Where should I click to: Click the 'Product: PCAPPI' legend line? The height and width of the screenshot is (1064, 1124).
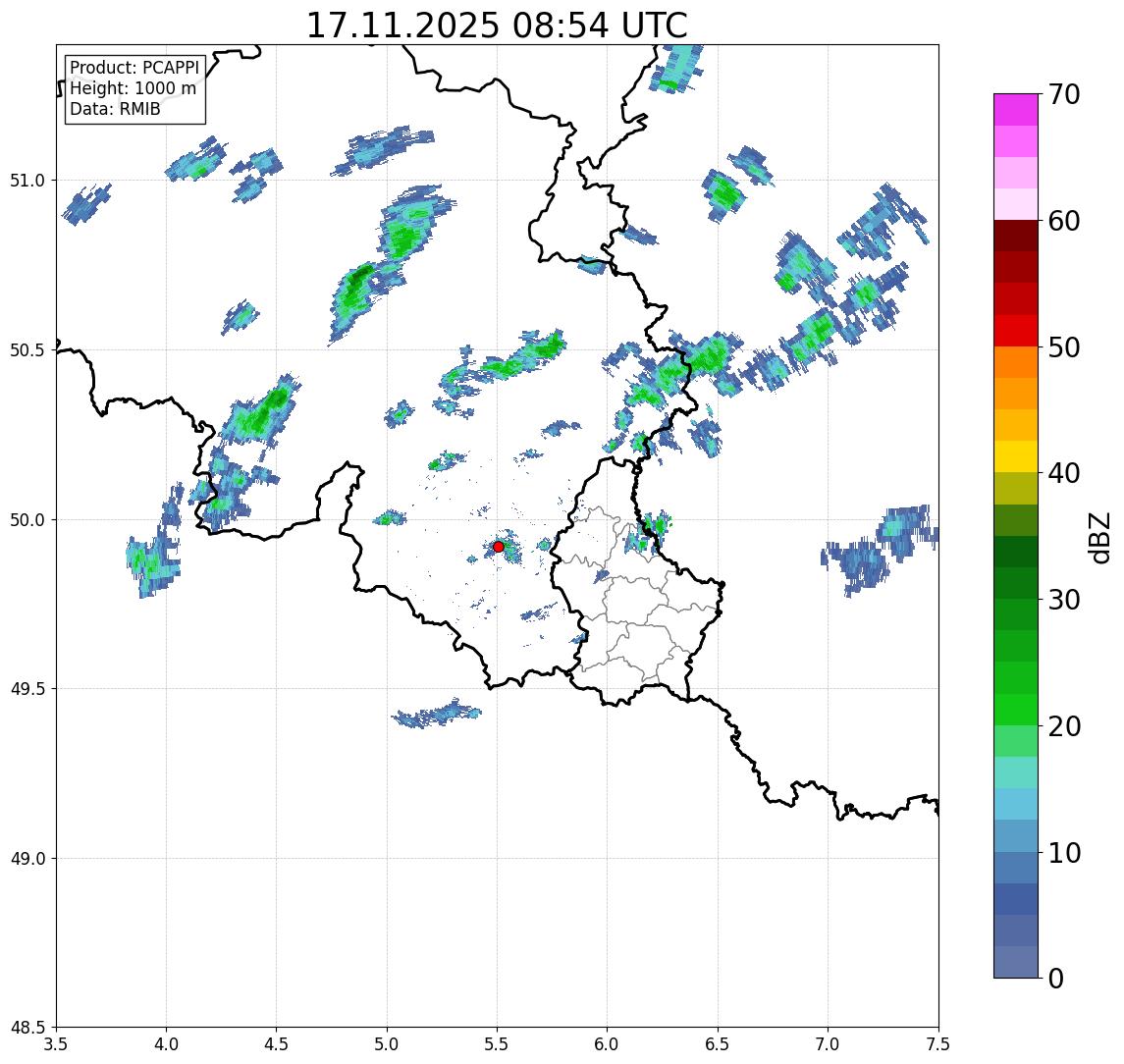[134, 68]
